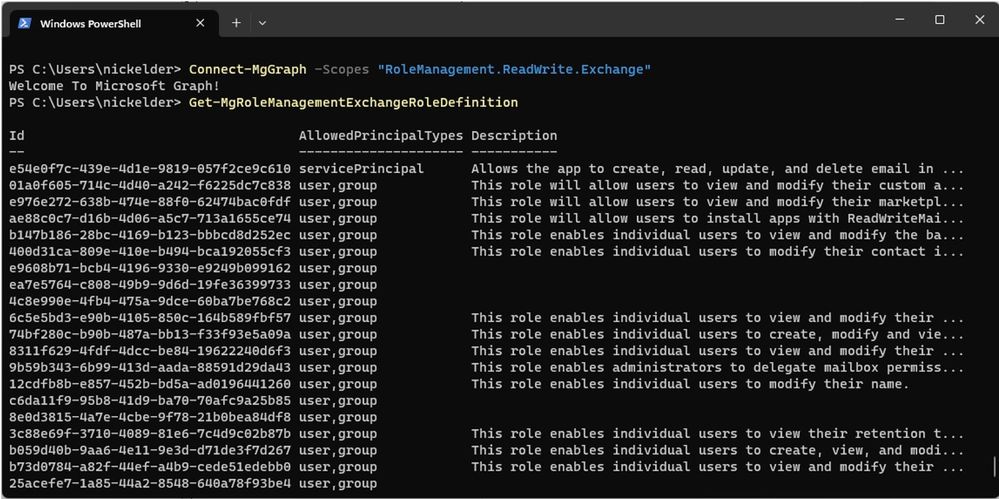The height and width of the screenshot is (499, 999).
Task: Click the Id 3c88e69f-3710-4089-81e6-7c4d9c02b87b
Action: [x=150, y=434]
